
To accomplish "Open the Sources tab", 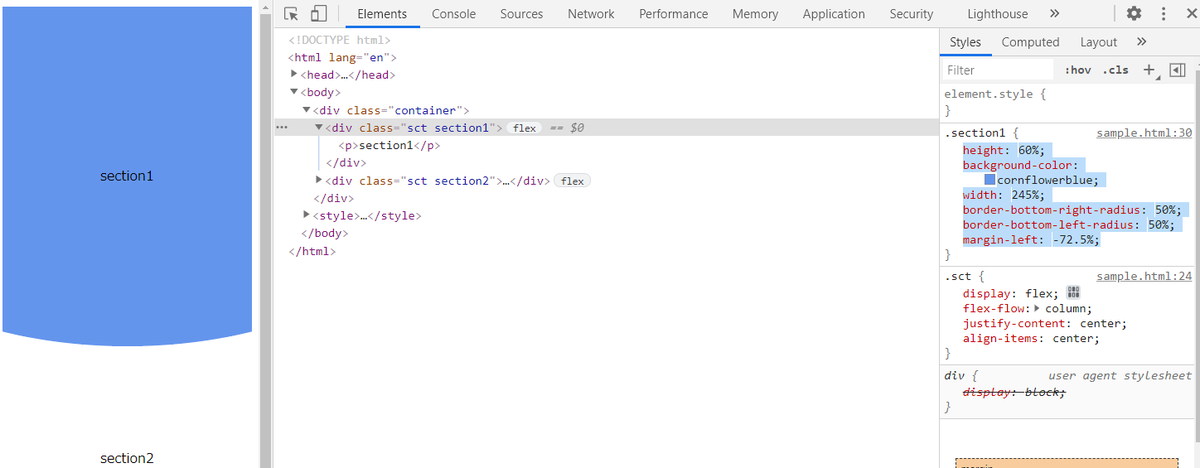I will coord(522,14).
